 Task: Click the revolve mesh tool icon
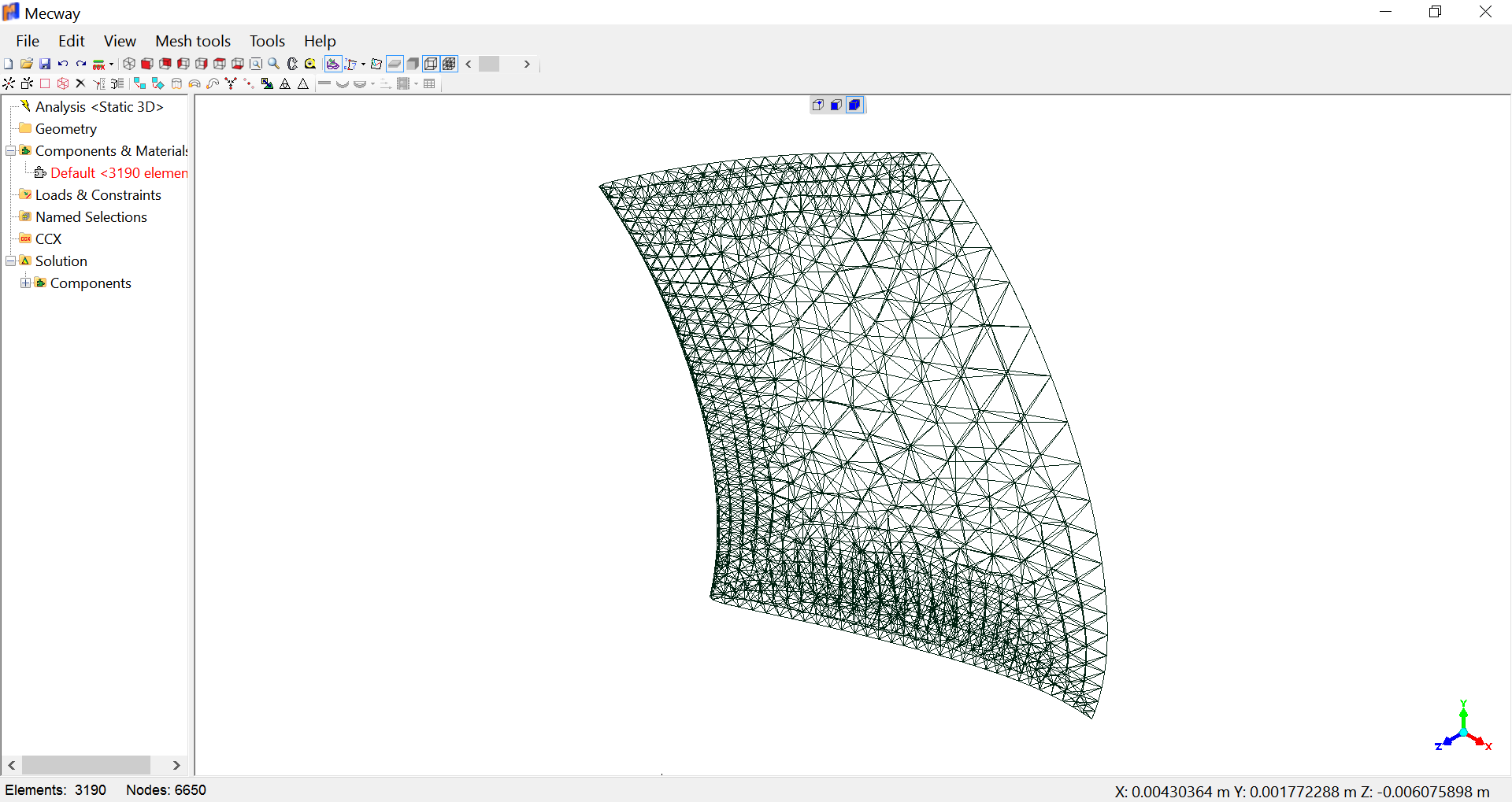195,83
